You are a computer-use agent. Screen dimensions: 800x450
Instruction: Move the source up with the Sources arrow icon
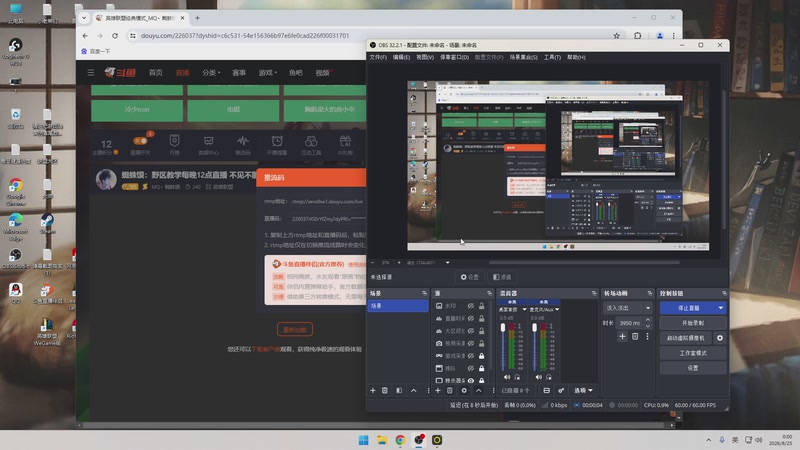coord(479,390)
